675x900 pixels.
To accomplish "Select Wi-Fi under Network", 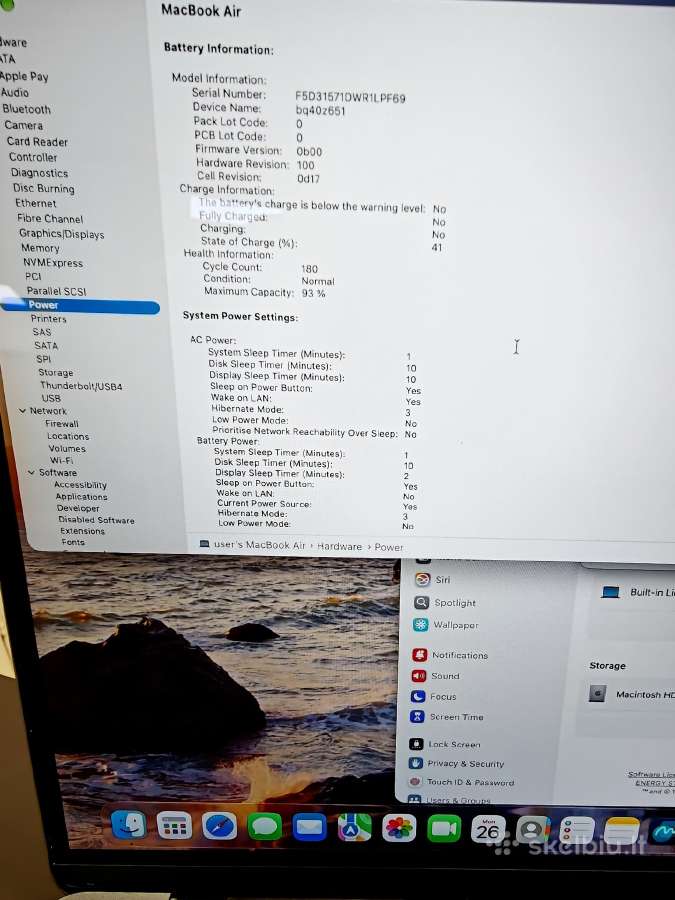I will (x=61, y=460).
